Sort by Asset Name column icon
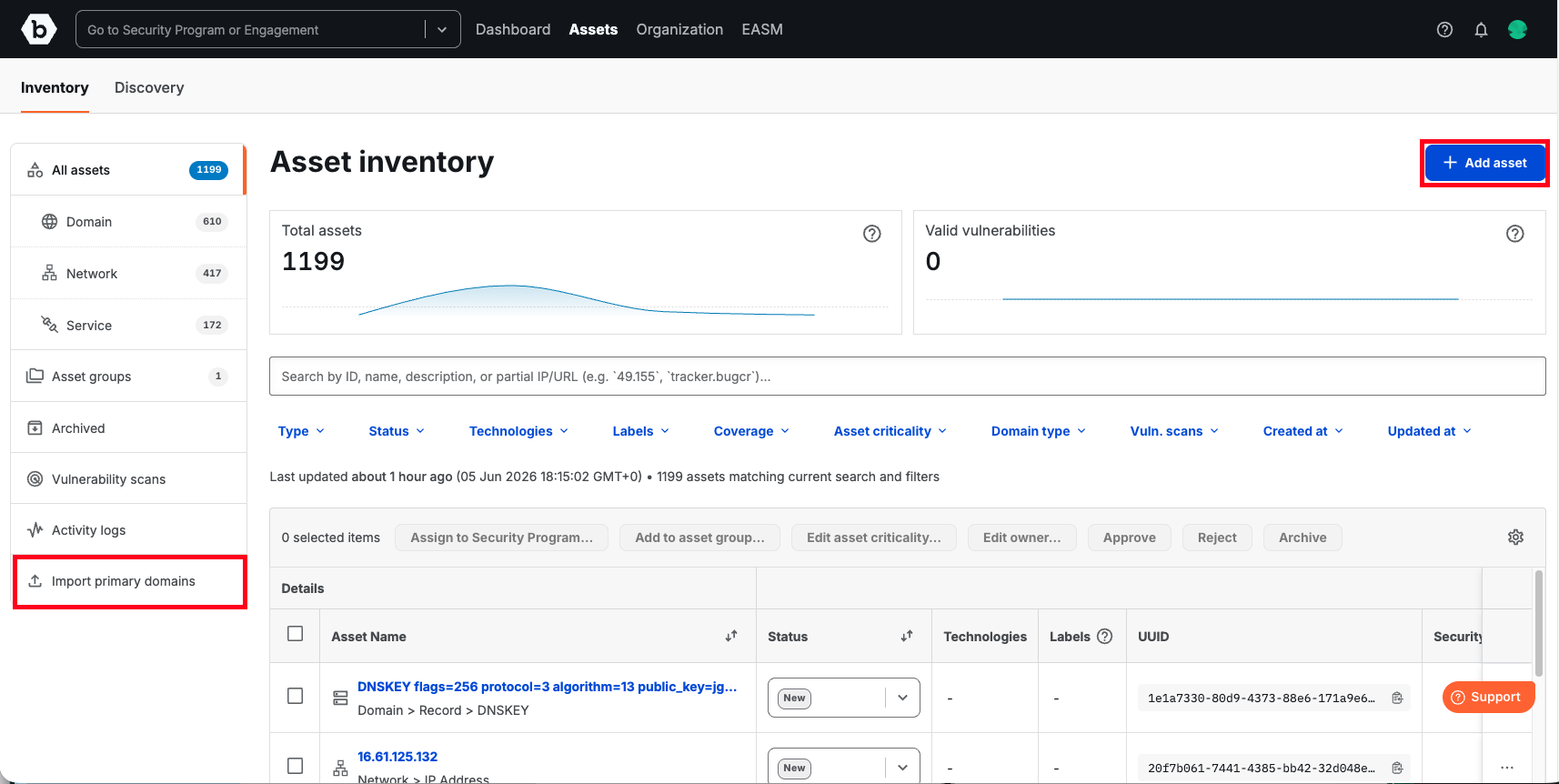Screen dimensions: 1559x784 tap(731, 637)
